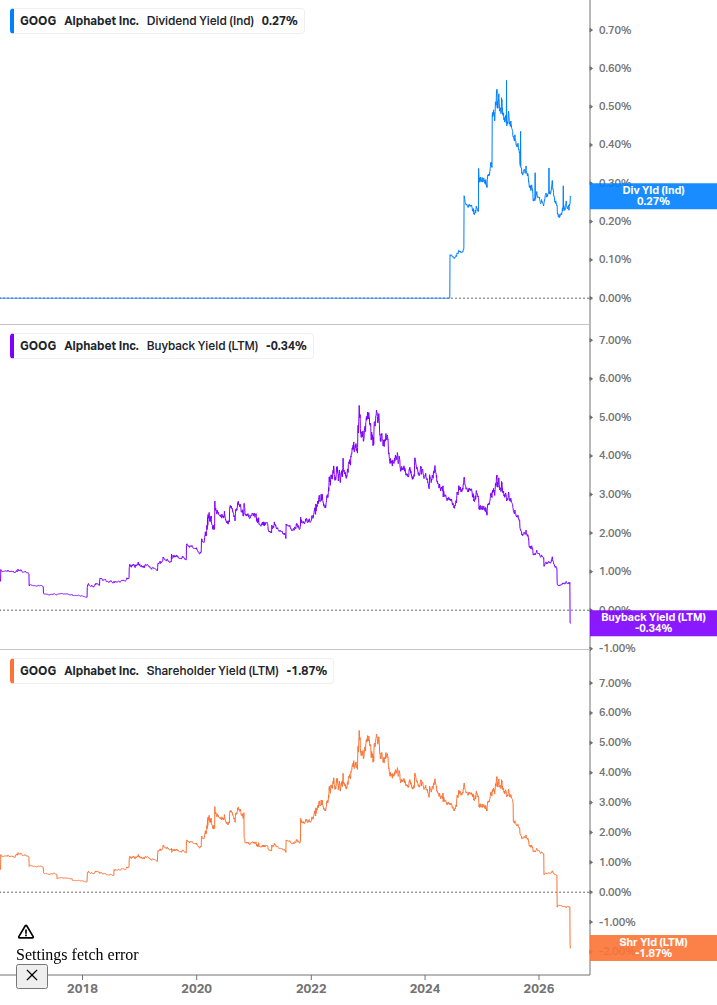717x1005 pixels.
Task: Click the blue Div Yld (Ind) 0.27% tag
Action: 653,195
